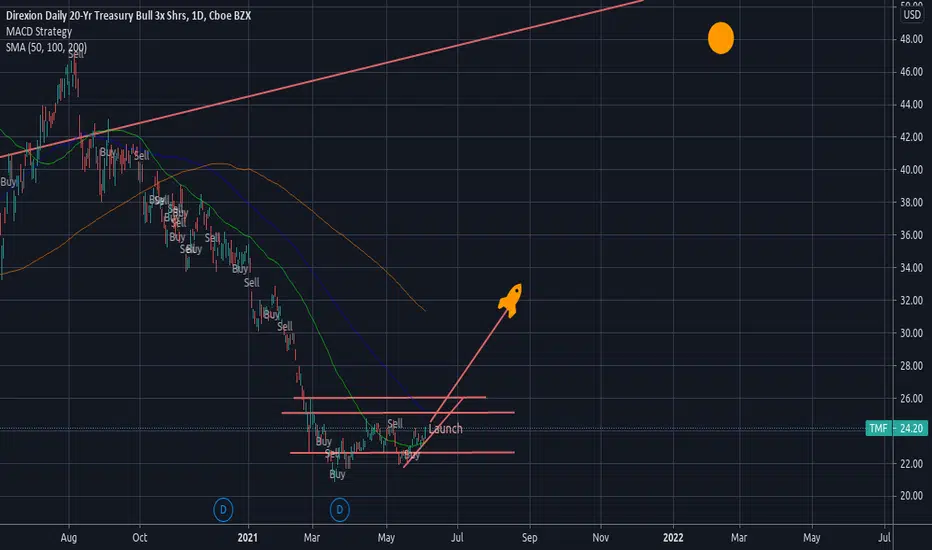
Task: Click the Sep time axis label
Action: pos(530,538)
